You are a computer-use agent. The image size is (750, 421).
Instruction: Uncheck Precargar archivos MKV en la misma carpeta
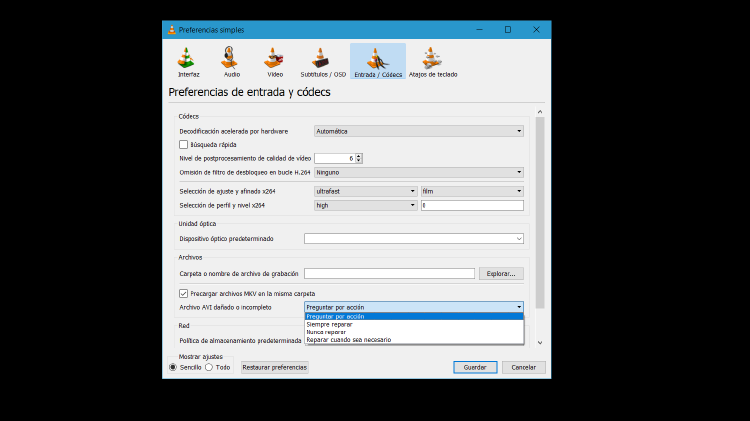click(183, 293)
